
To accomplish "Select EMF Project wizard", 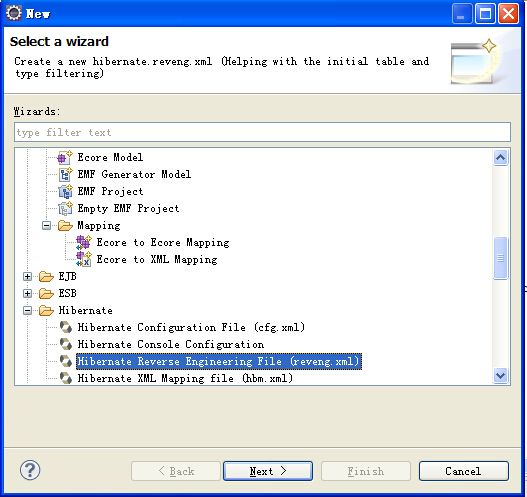I will pyautogui.click(x=111, y=192).
